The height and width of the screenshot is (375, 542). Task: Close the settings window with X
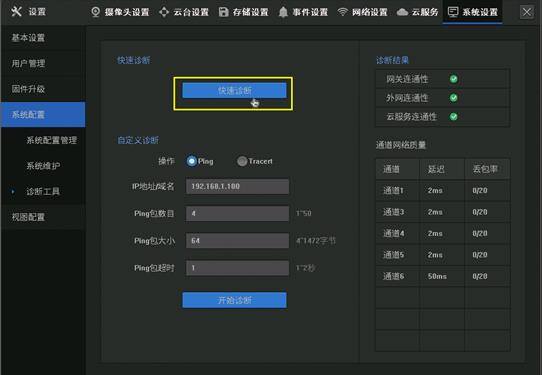[x=527, y=12]
